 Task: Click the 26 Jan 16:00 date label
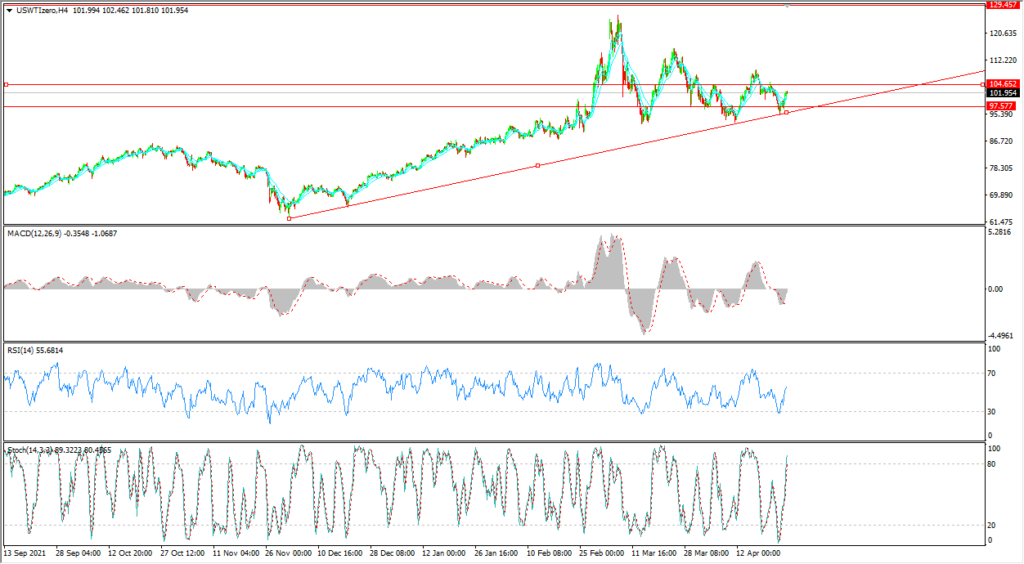(x=496, y=553)
